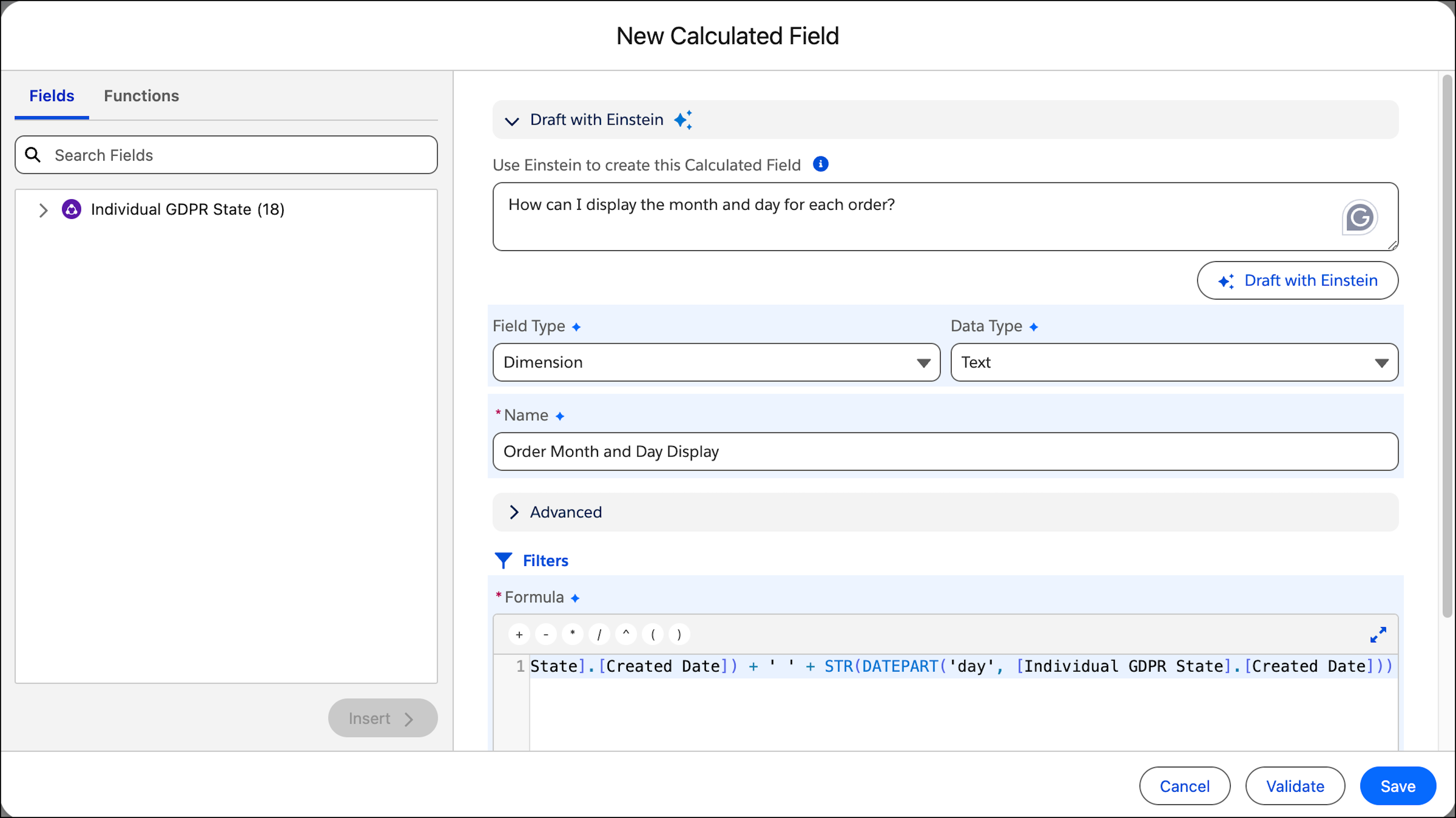Insert an exponent caret into the formula
The image size is (1456, 818).
pos(626,634)
